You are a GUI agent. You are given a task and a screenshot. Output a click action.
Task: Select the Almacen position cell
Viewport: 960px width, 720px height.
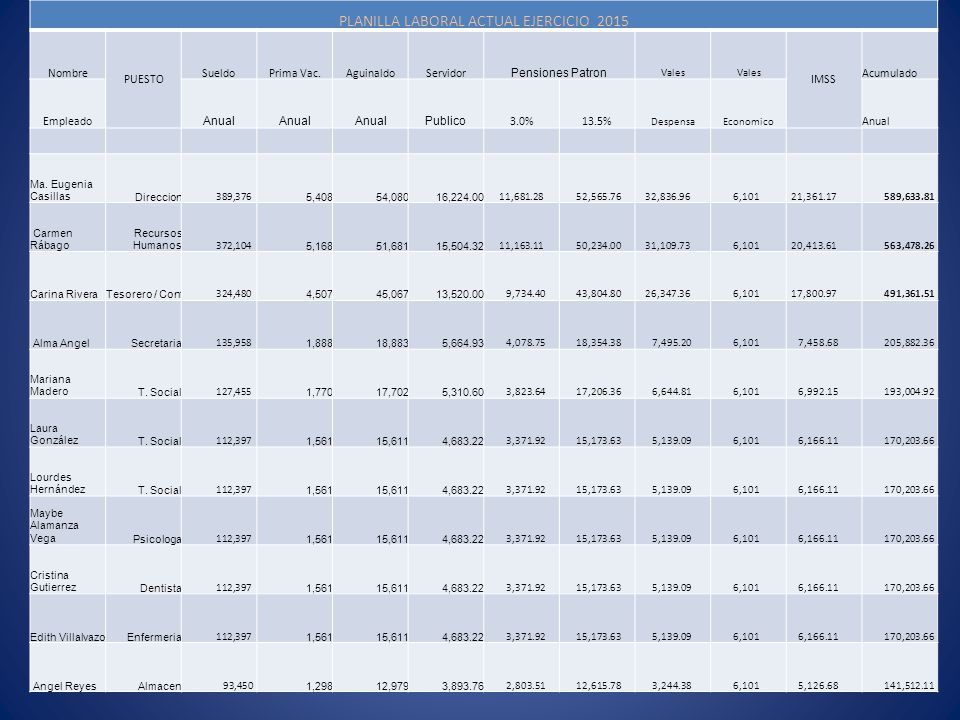pyautogui.click(x=159, y=686)
